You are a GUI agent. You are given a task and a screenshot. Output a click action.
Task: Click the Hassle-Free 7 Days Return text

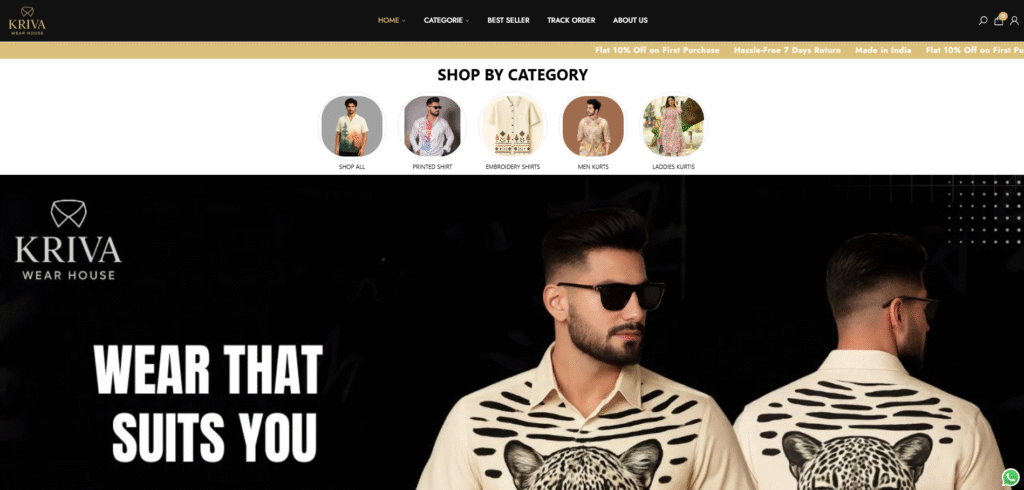[787, 50]
